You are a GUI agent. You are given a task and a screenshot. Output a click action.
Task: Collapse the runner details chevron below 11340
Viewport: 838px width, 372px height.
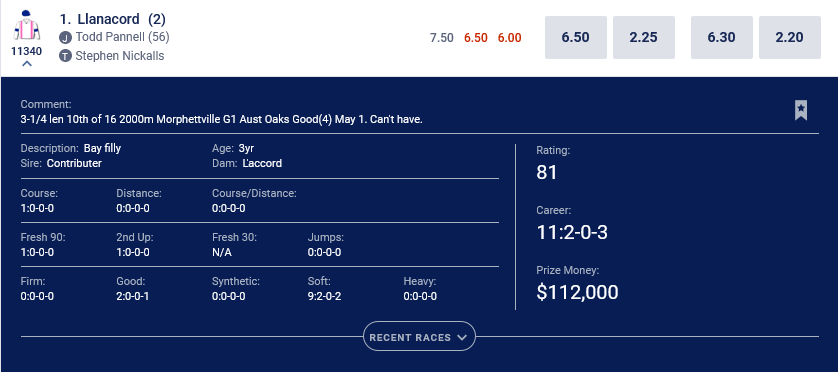27,64
